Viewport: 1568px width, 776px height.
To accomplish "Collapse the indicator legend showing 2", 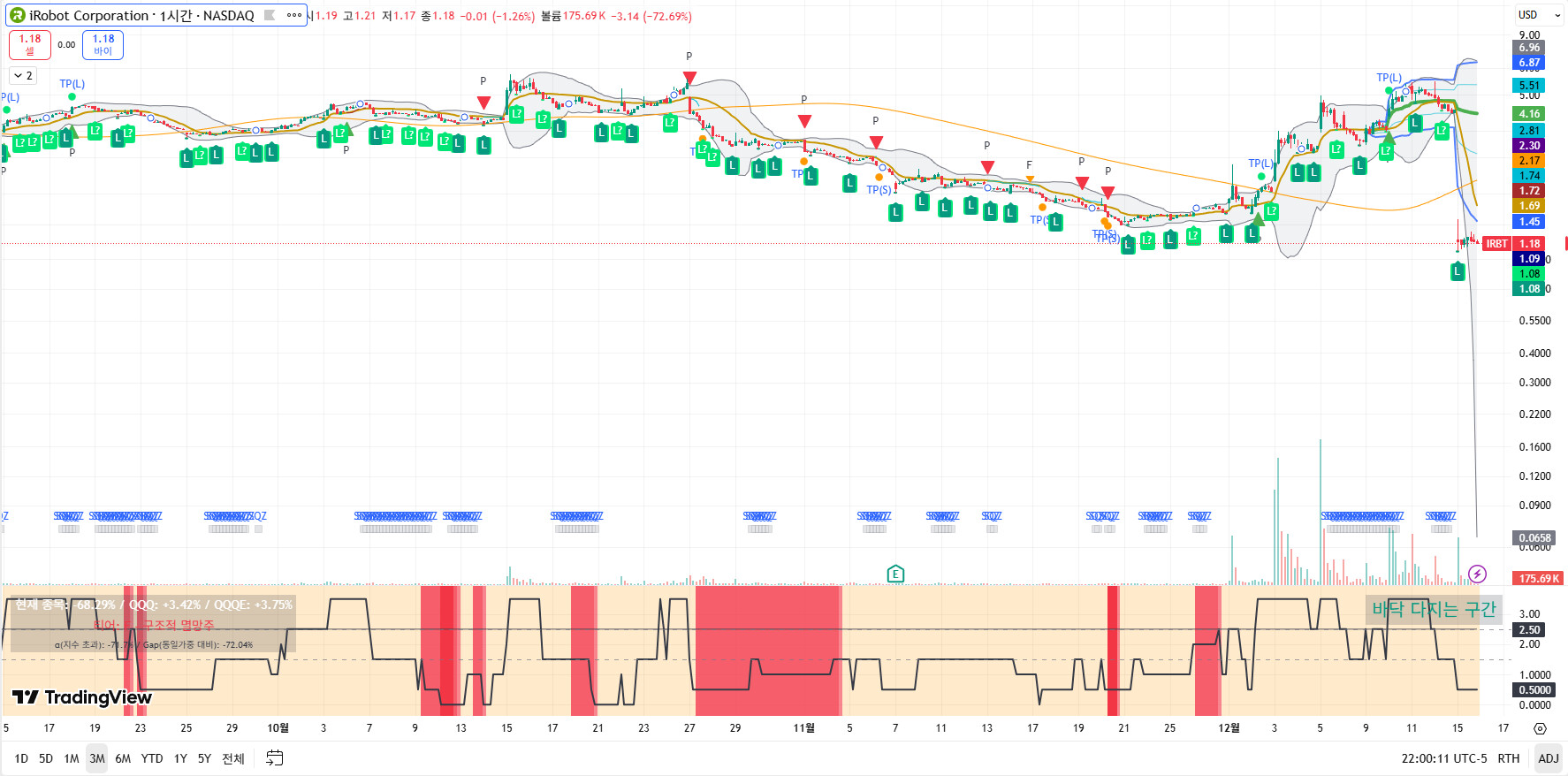I will pyautogui.click(x=23, y=76).
